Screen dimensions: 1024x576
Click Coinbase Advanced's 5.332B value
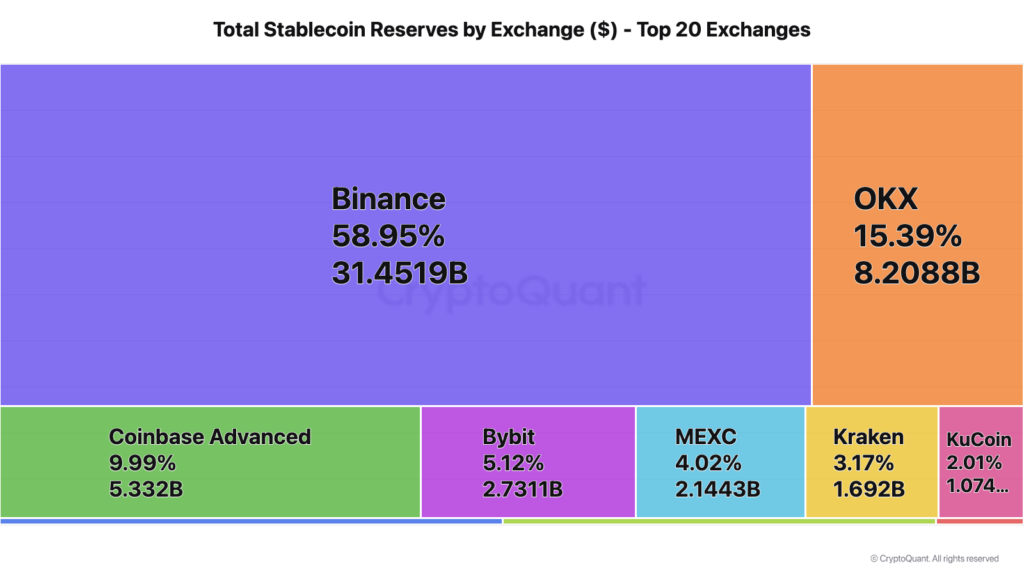(146, 489)
